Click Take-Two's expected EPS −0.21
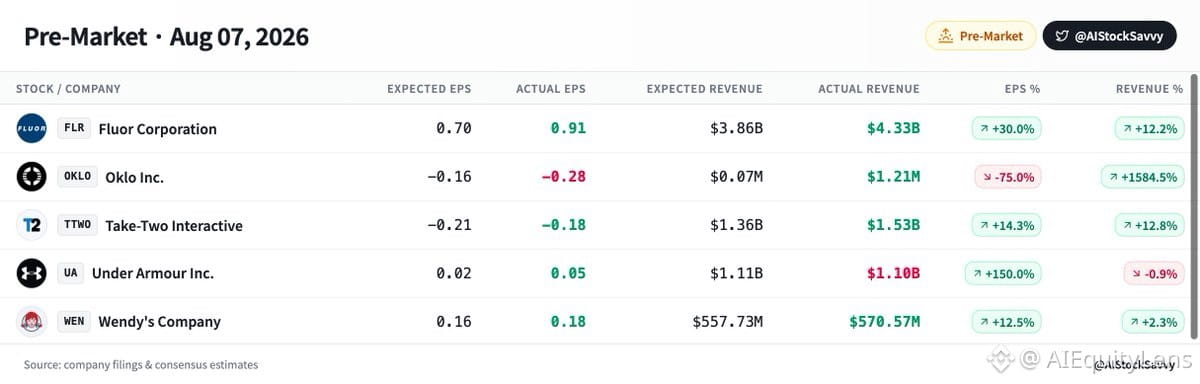The image size is (1200, 384). (449, 225)
